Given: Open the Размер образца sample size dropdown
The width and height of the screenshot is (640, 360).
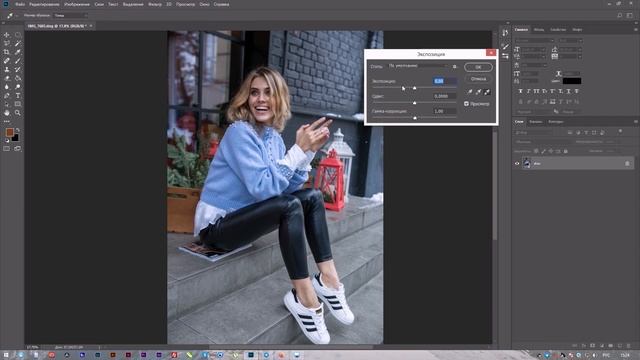Looking at the screenshot, I should tap(71, 16).
